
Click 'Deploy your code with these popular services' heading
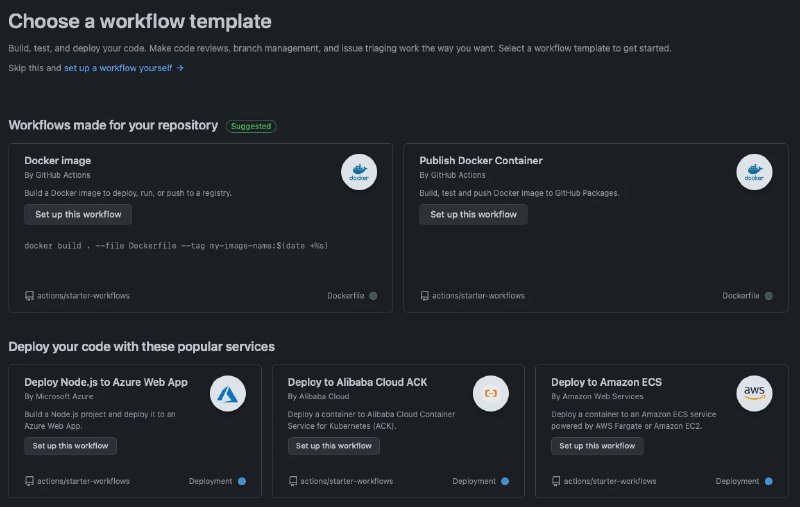click(x=141, y=347)
